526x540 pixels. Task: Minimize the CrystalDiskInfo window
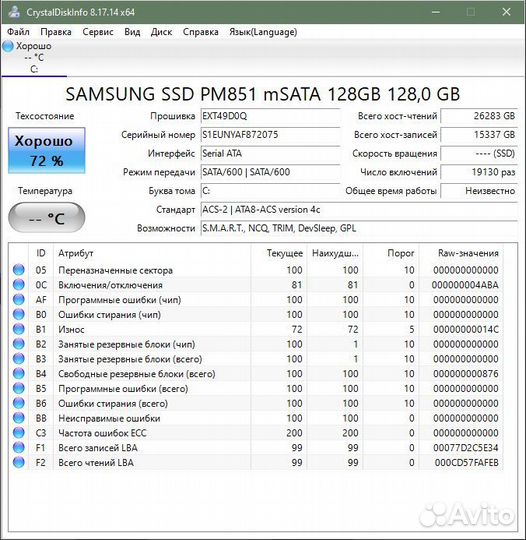coord(436,12)
